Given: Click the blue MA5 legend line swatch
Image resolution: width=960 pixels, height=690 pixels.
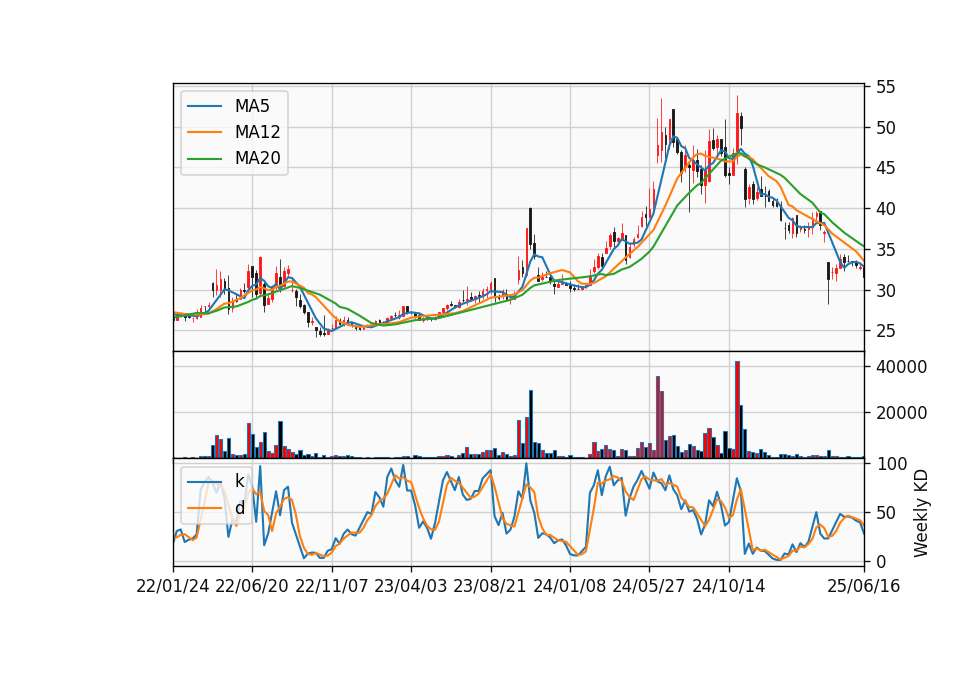Looking at the screenshot, I should click(204, 106).
